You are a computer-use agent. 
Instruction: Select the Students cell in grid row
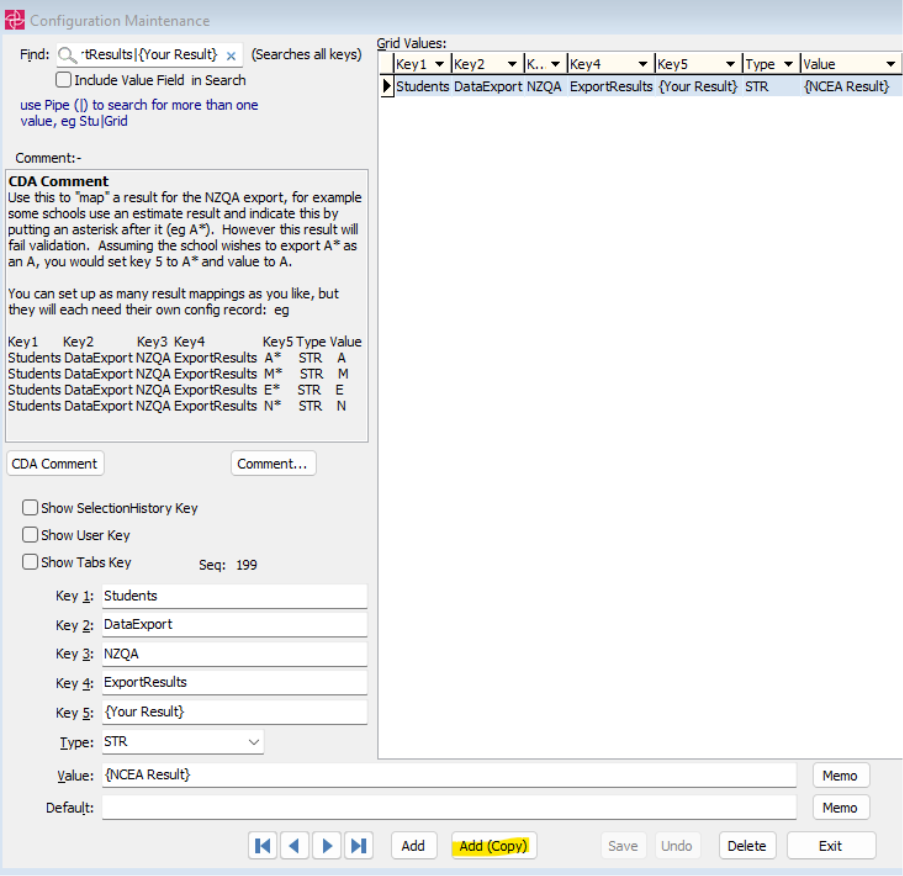[x=423, y=86]
